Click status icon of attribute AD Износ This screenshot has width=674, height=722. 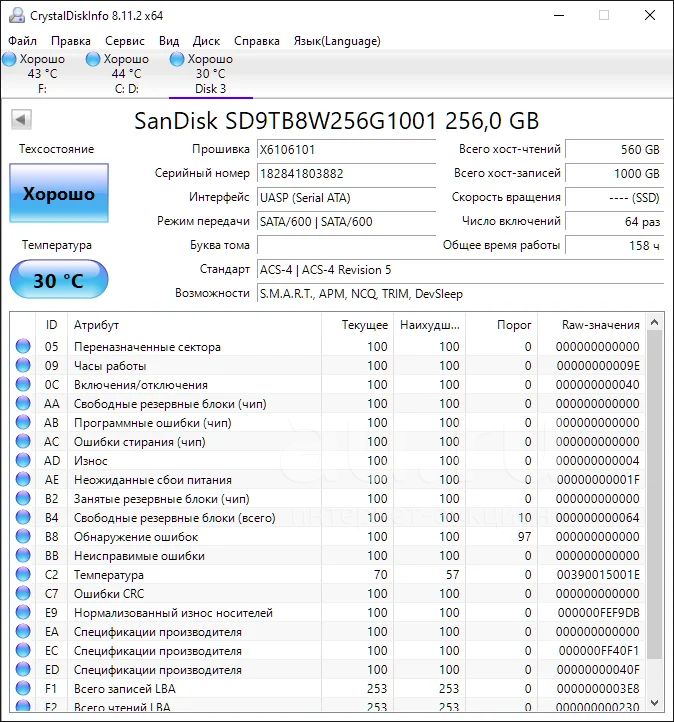(x=23, y=460)
